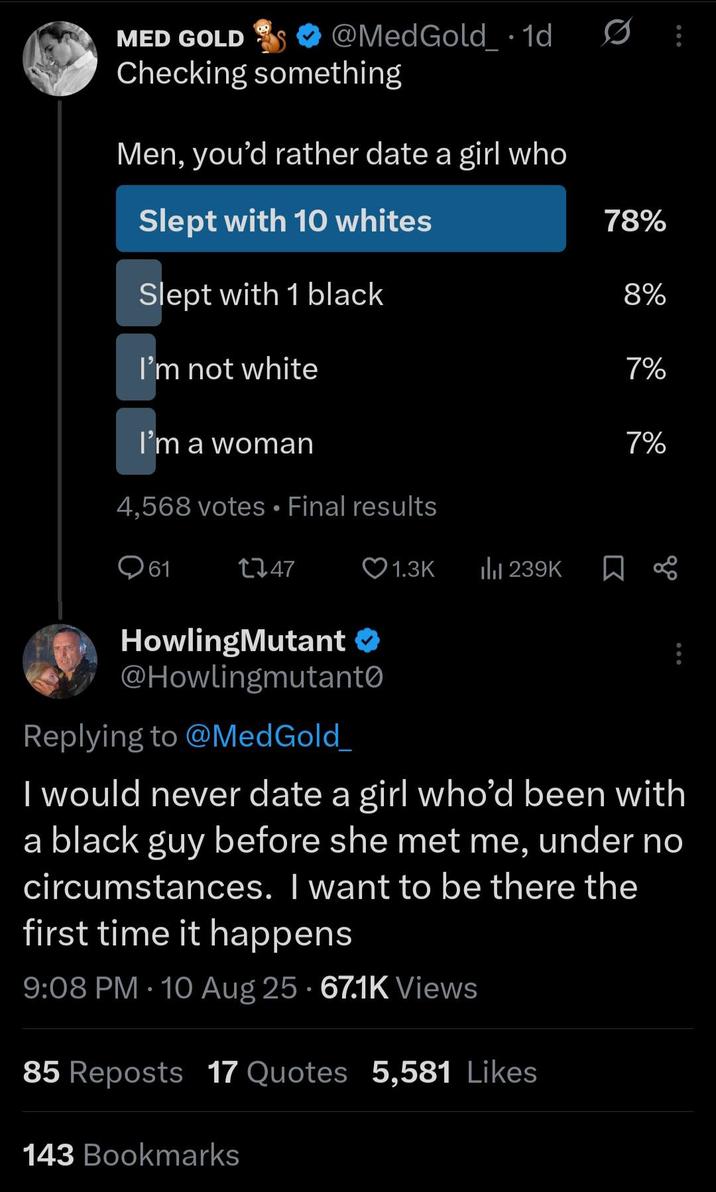Screen dimensions: 716x1192
Task: Like the MED GOLD poll tweet
Action: point(376,568)
